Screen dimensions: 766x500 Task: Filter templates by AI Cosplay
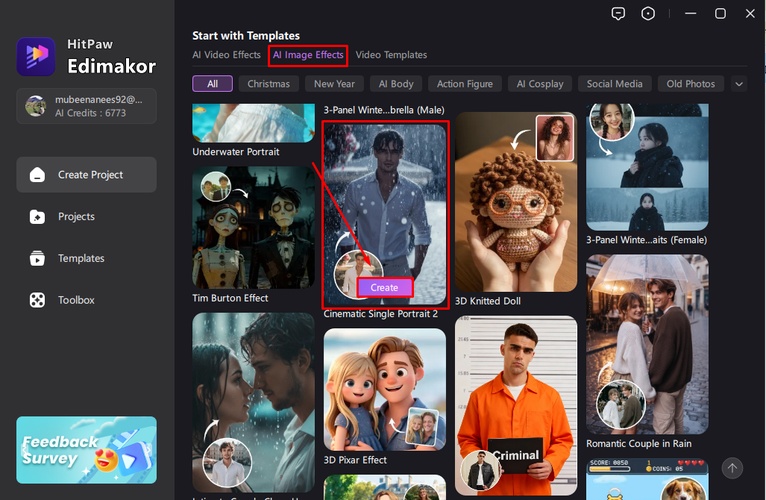pyautogui.click(x=540, y=84)
